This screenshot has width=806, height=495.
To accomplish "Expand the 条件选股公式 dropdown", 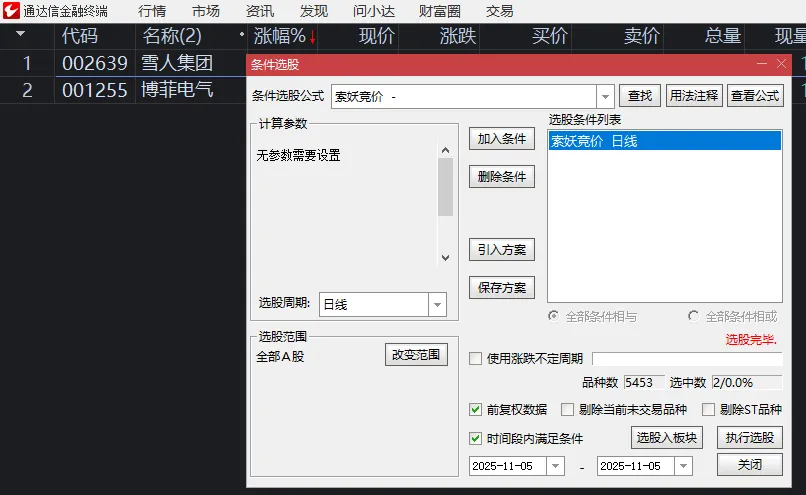I will point(605,96).
